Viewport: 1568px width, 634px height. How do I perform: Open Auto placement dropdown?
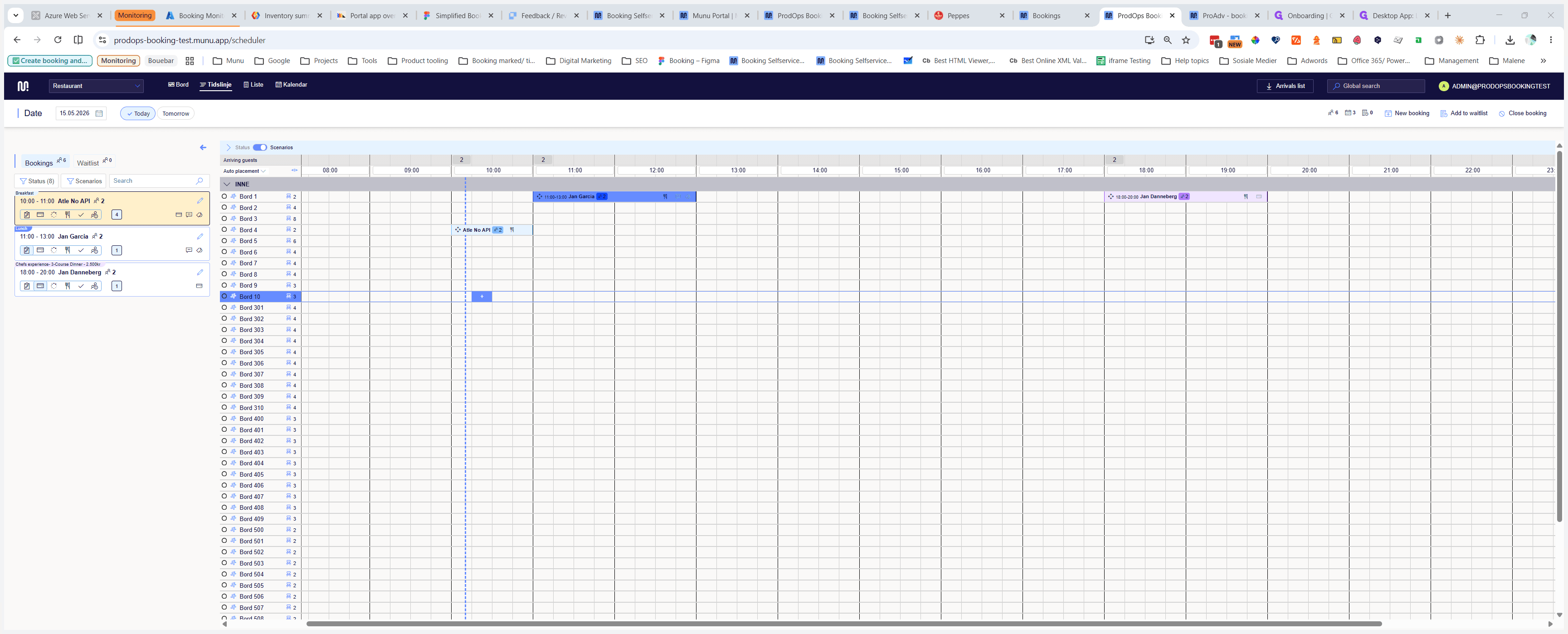pos(244,171)
